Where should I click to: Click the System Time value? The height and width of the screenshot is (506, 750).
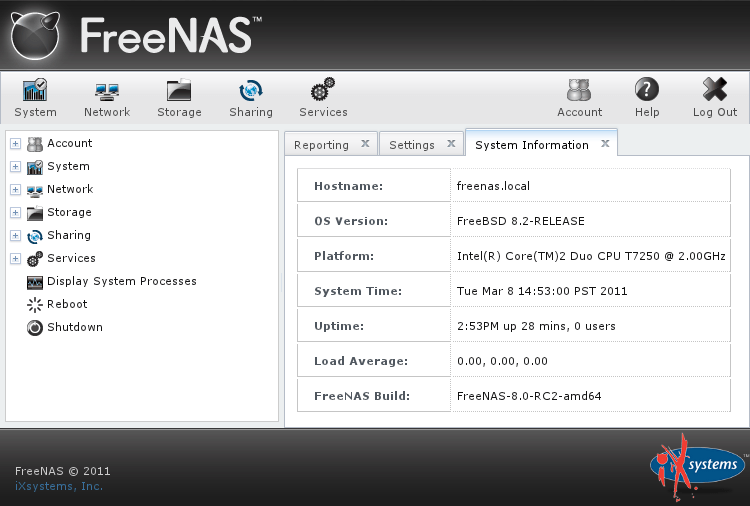point(542,291)
